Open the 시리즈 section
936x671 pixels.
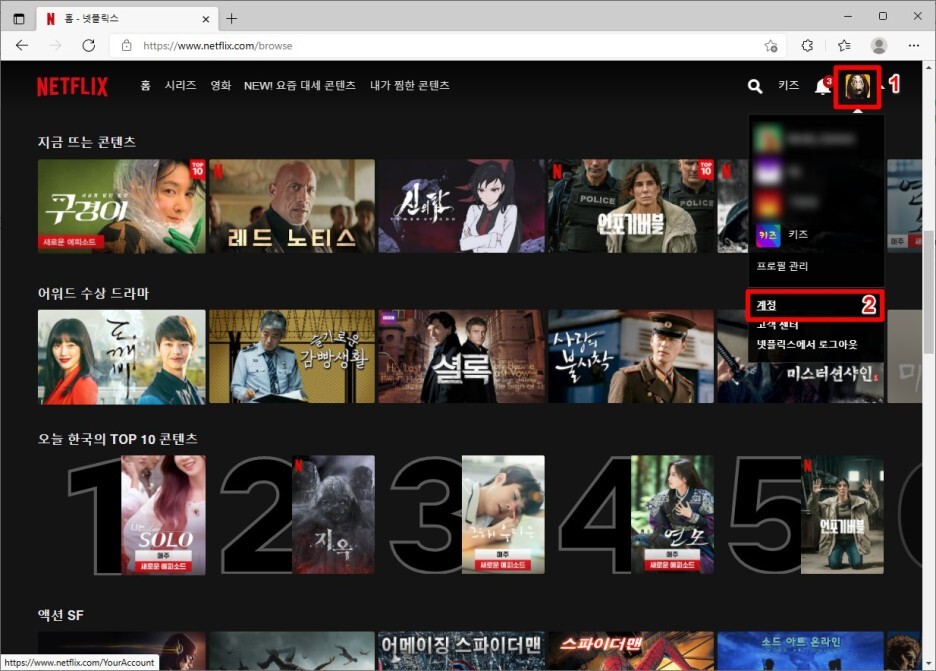click(180, 85)
